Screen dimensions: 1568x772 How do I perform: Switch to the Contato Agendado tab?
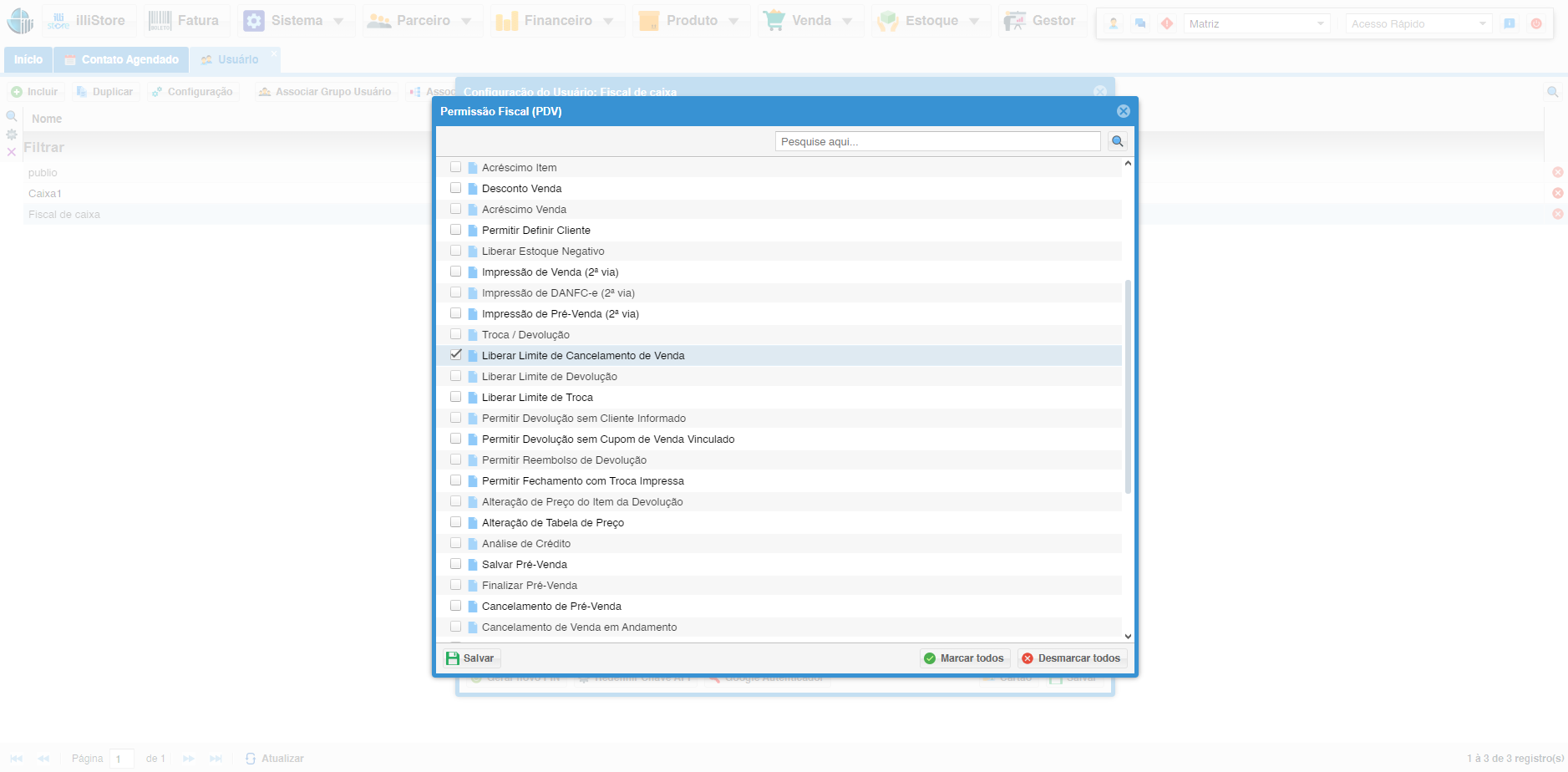(x=121, y=59)
